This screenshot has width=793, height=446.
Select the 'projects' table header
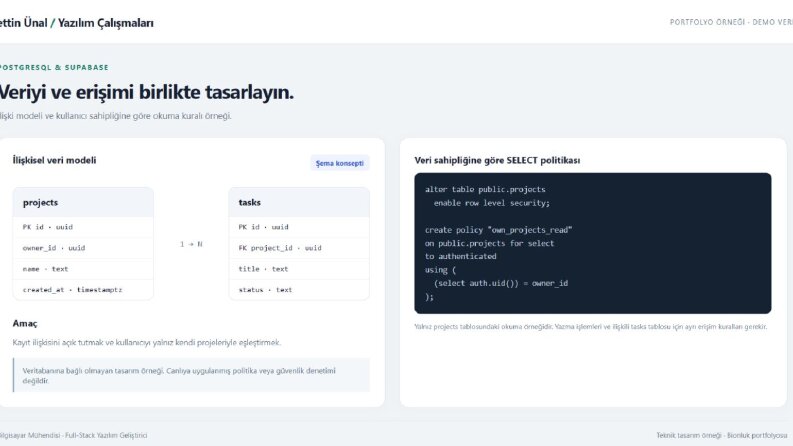pos(83,202)
